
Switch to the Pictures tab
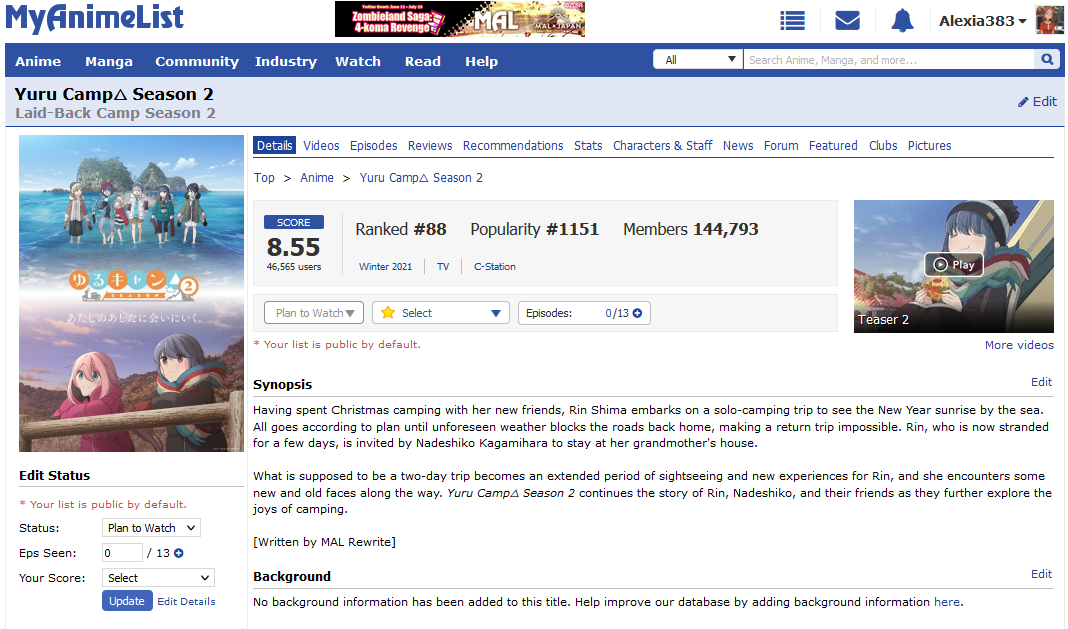(x=929, y=145)
